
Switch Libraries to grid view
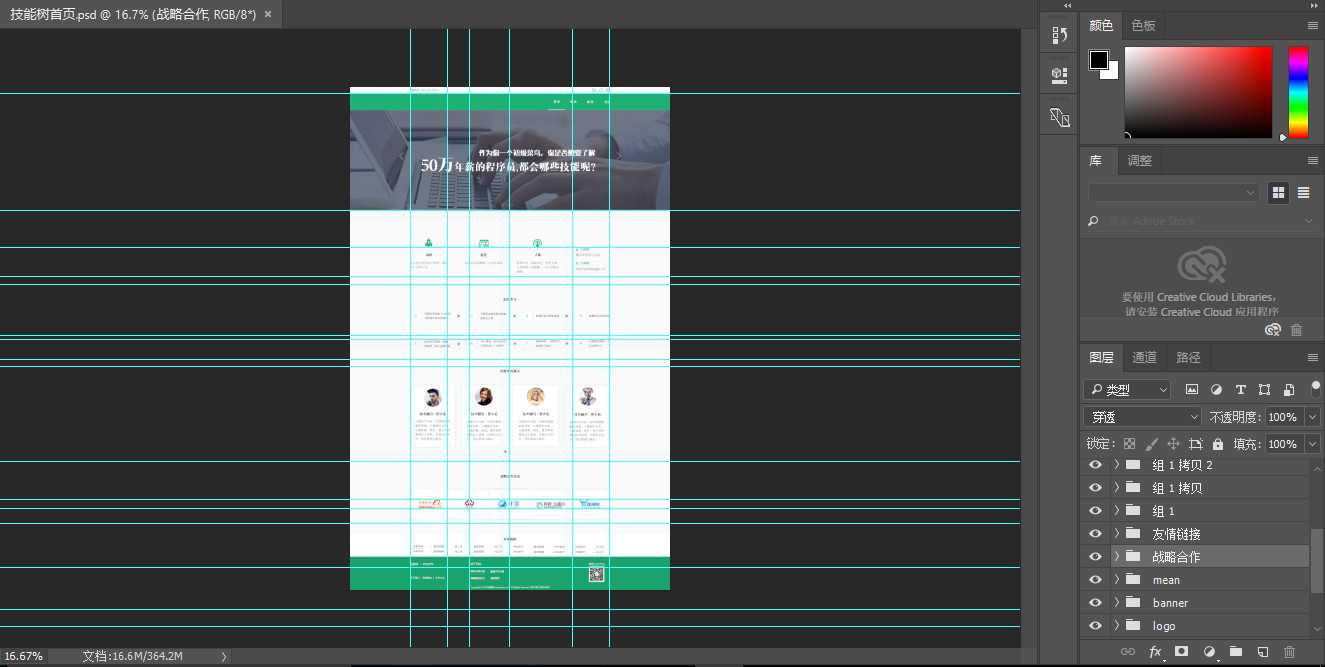(x=1278, y=192)
